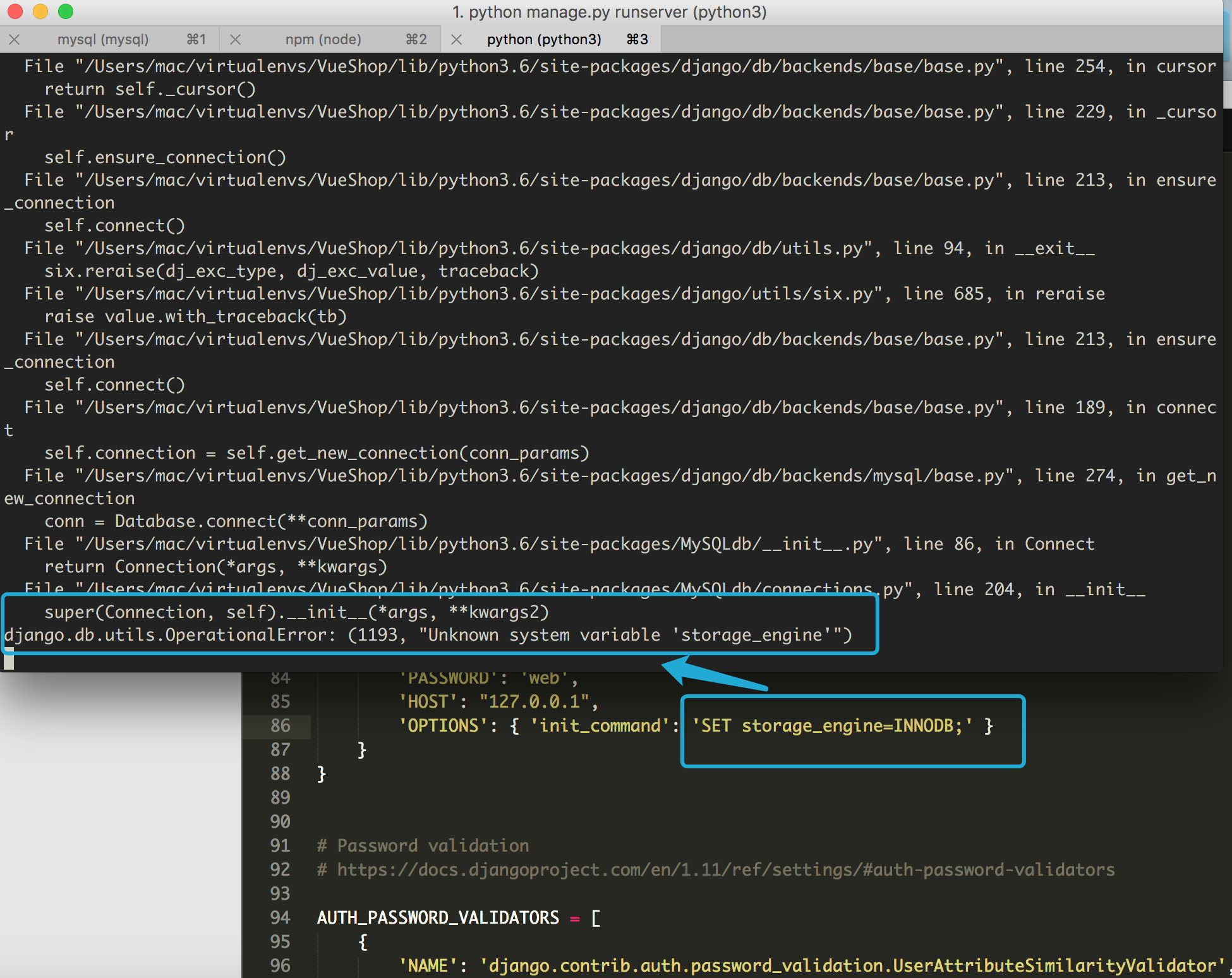Switch to the npm (node) tab
This screenshot has width=1232, height=978.
click(323, 39)
